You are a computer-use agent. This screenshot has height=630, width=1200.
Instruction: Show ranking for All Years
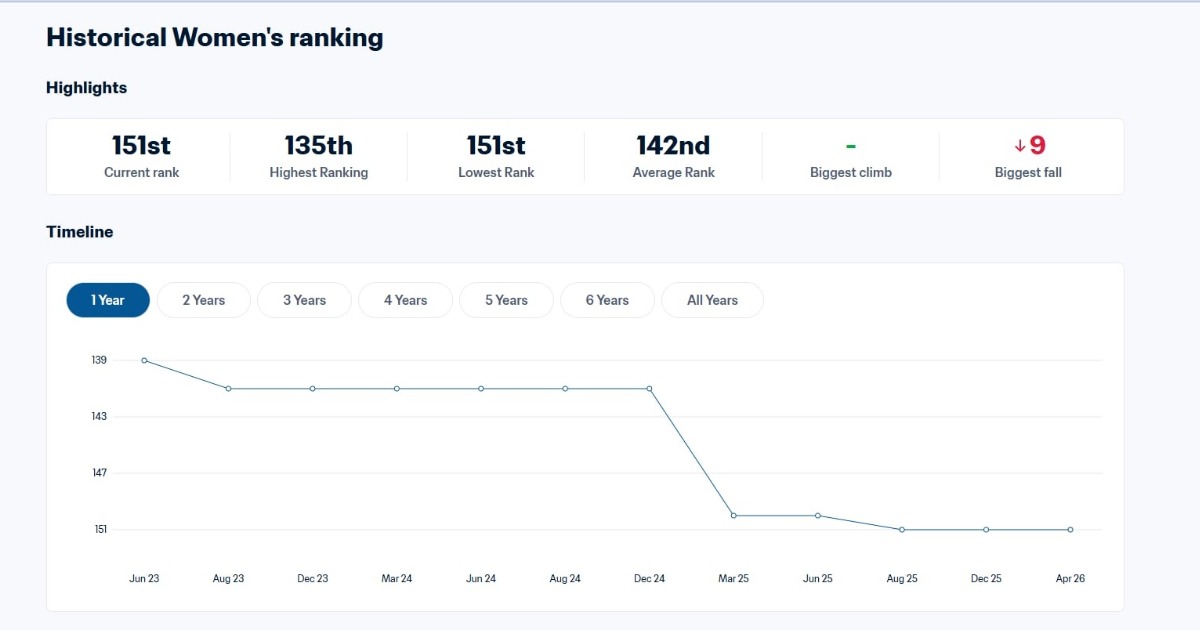pos(712,300)
